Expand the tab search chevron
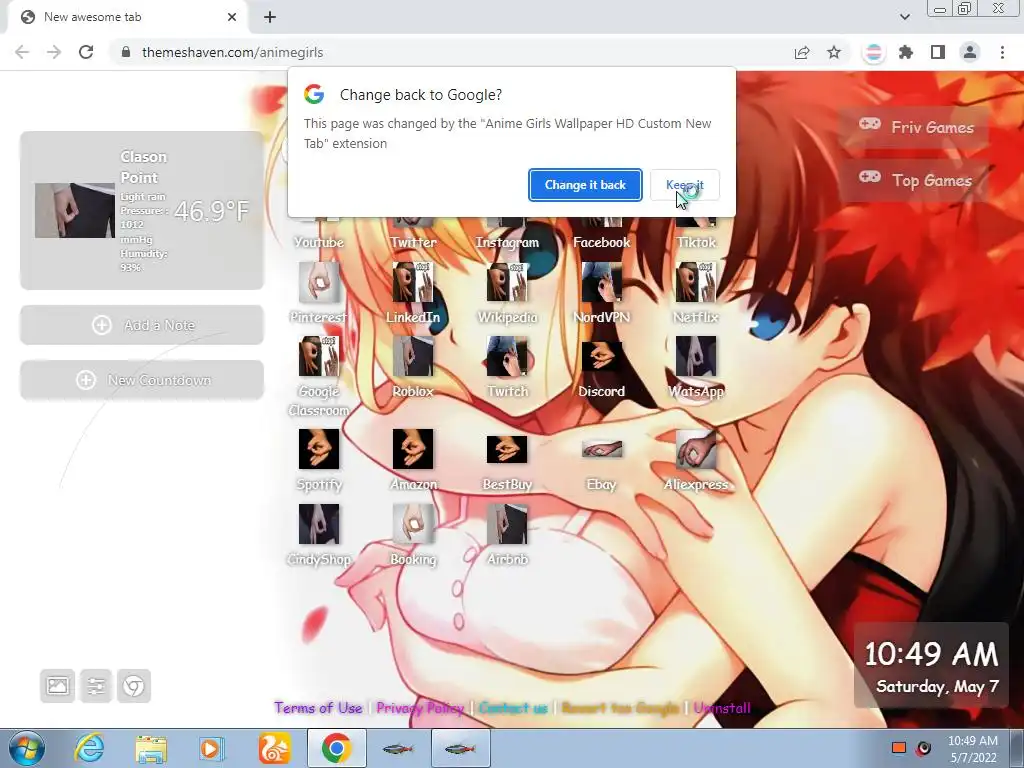The width and height of the screenshot is (1024, 768). click(904, 17)
